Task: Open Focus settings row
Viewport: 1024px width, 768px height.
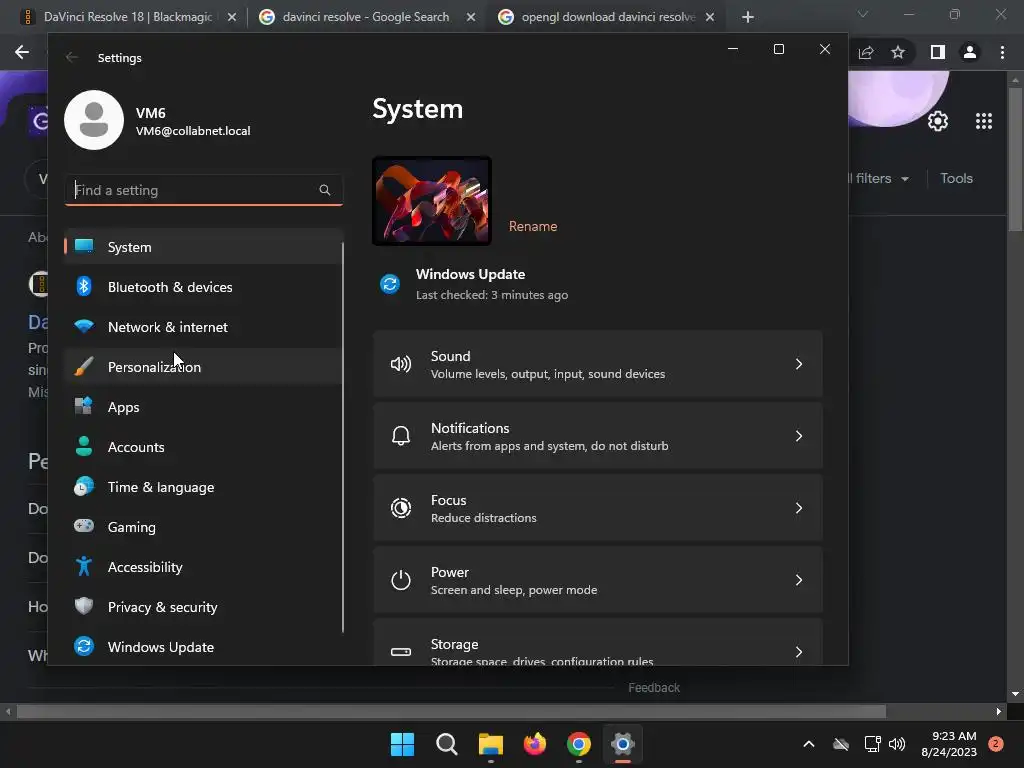Action: click(598, 507)
